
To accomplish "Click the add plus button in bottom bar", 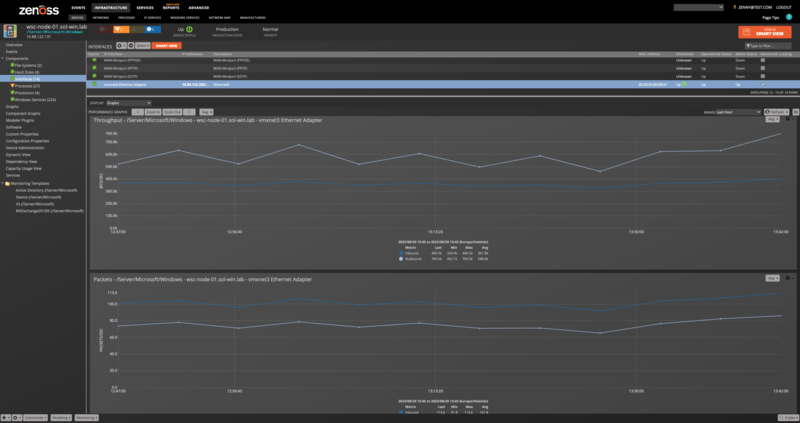I will pyautogui.click(x=5, y=418).
